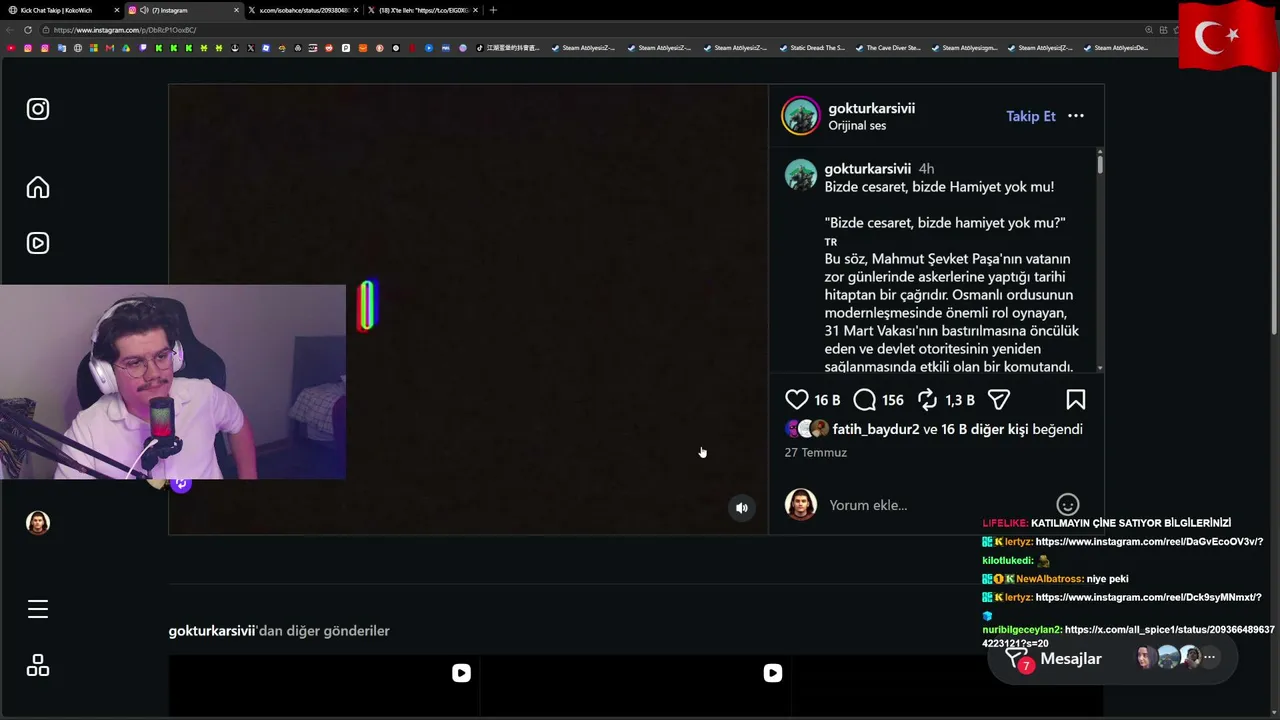Open the caption author's small avatar
Image resolution: width=1280 pixels, height=720 pixels.
point(800,174)
